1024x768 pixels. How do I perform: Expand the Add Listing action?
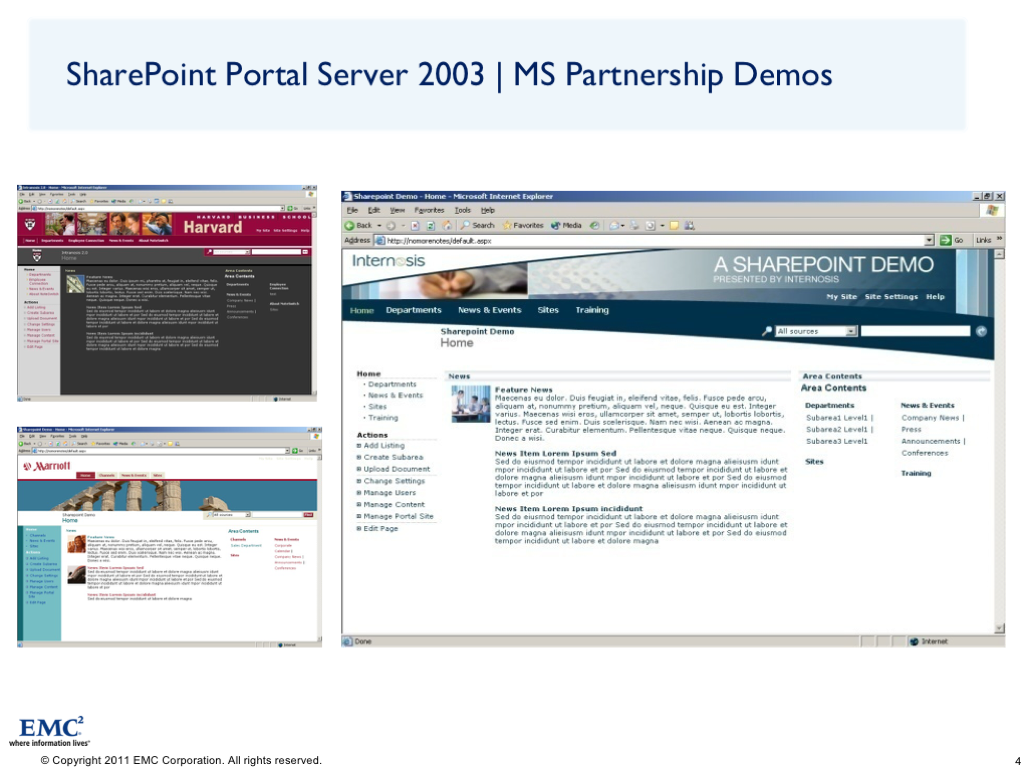(359, 446)
